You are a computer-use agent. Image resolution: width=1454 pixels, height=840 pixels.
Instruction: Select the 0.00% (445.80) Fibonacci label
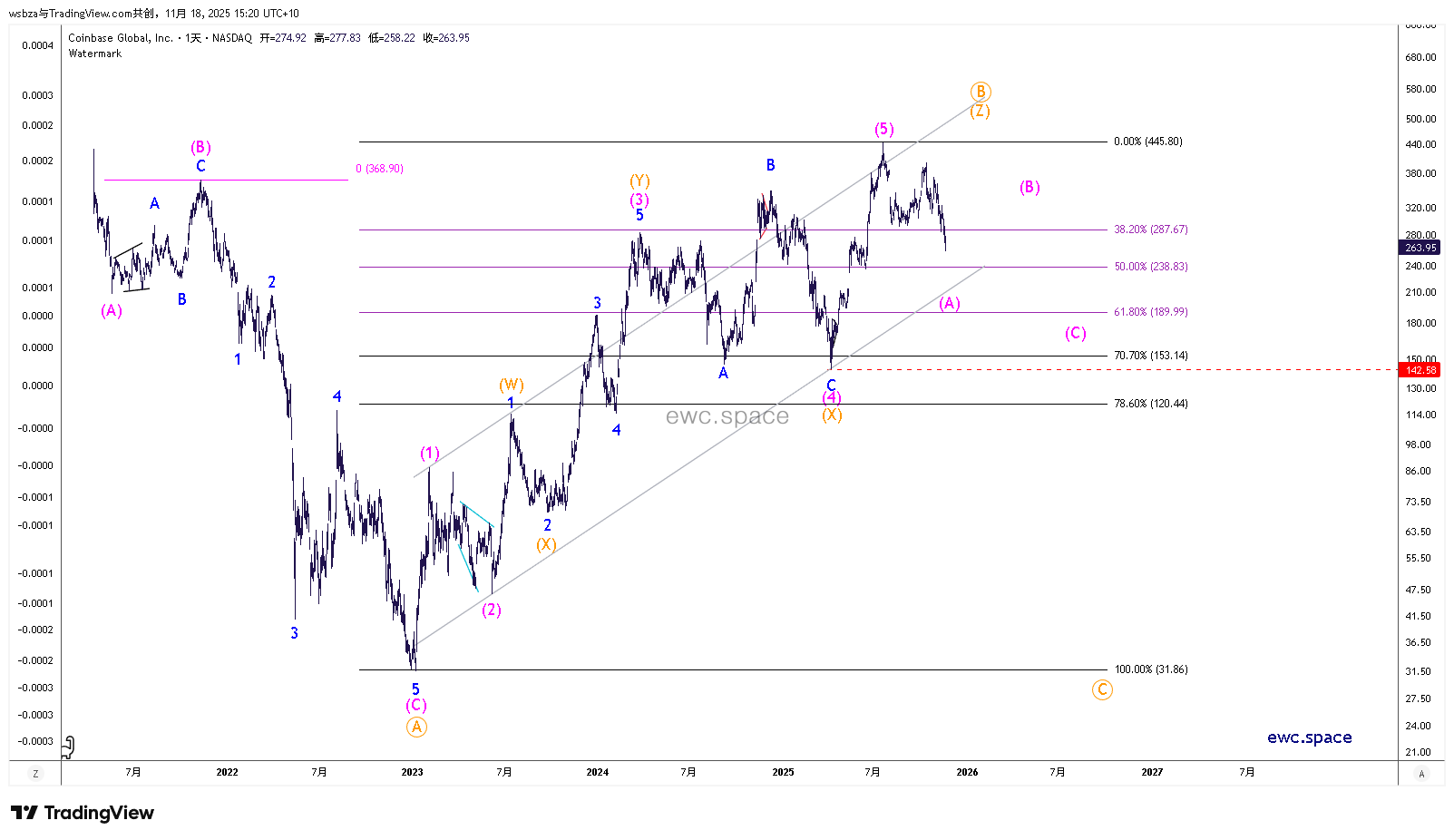[x=1147, y=142]
